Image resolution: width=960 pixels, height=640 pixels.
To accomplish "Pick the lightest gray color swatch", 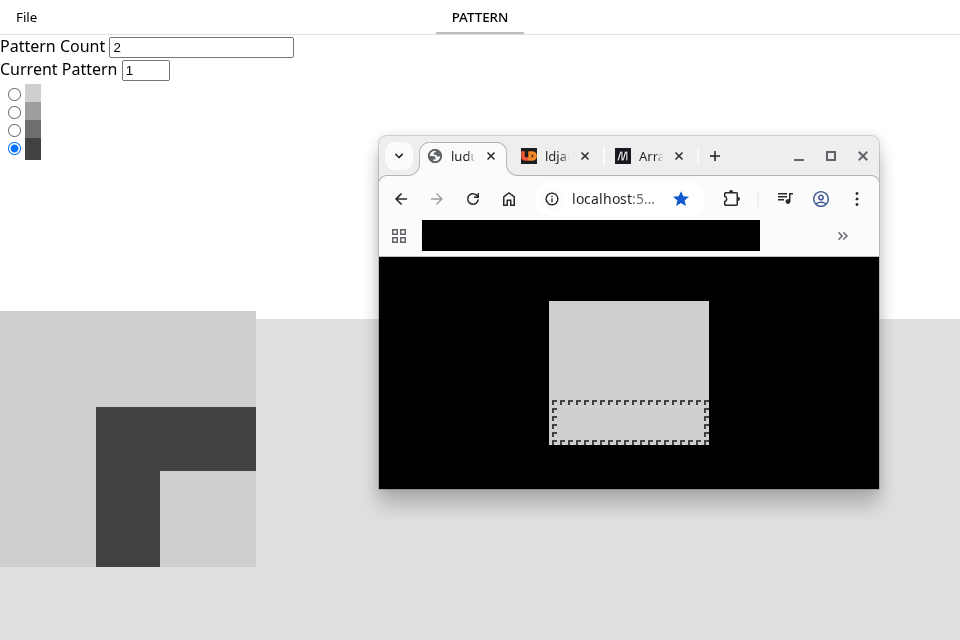I will point(33,93).
